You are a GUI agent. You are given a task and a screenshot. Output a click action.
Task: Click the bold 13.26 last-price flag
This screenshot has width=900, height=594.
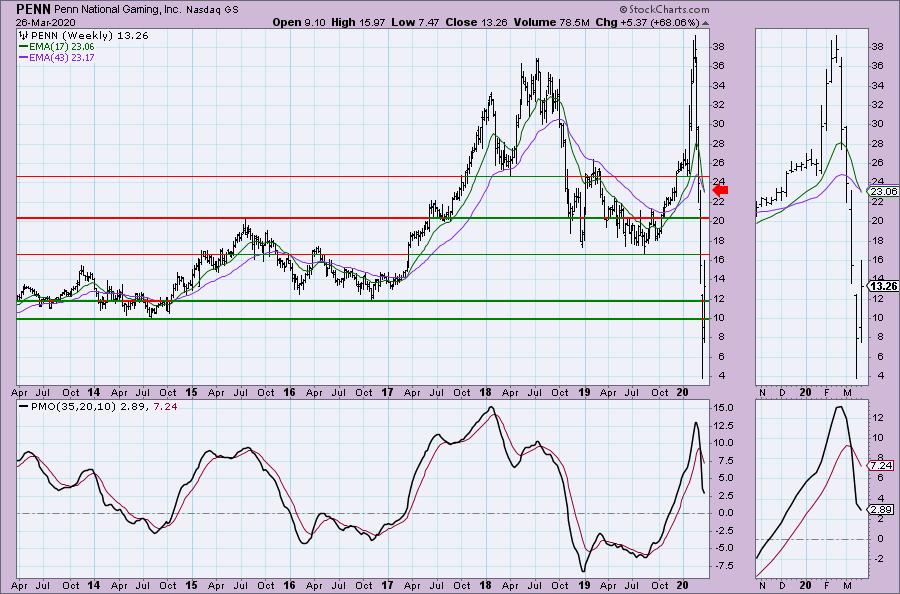coord(883,286)
